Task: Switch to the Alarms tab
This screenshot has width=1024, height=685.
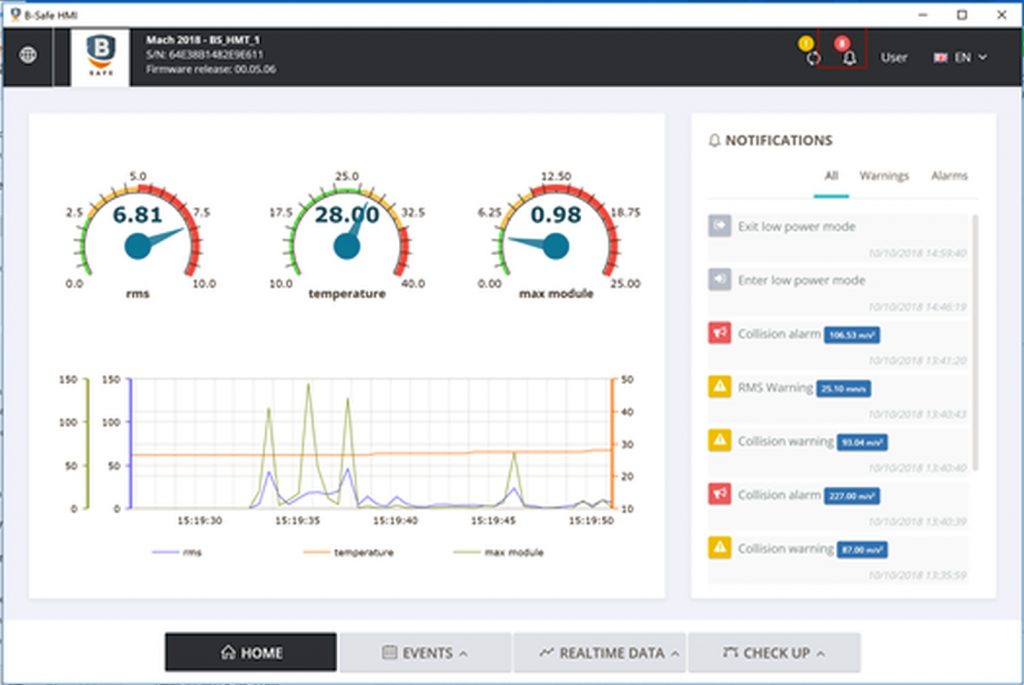Action: tap(949, 175)
